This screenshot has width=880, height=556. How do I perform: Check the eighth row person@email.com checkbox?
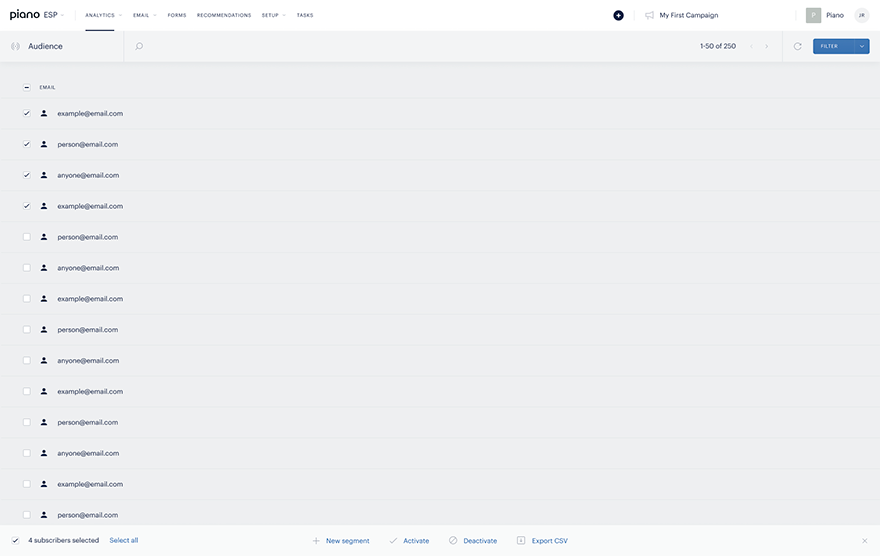click(x=26, y=329)
